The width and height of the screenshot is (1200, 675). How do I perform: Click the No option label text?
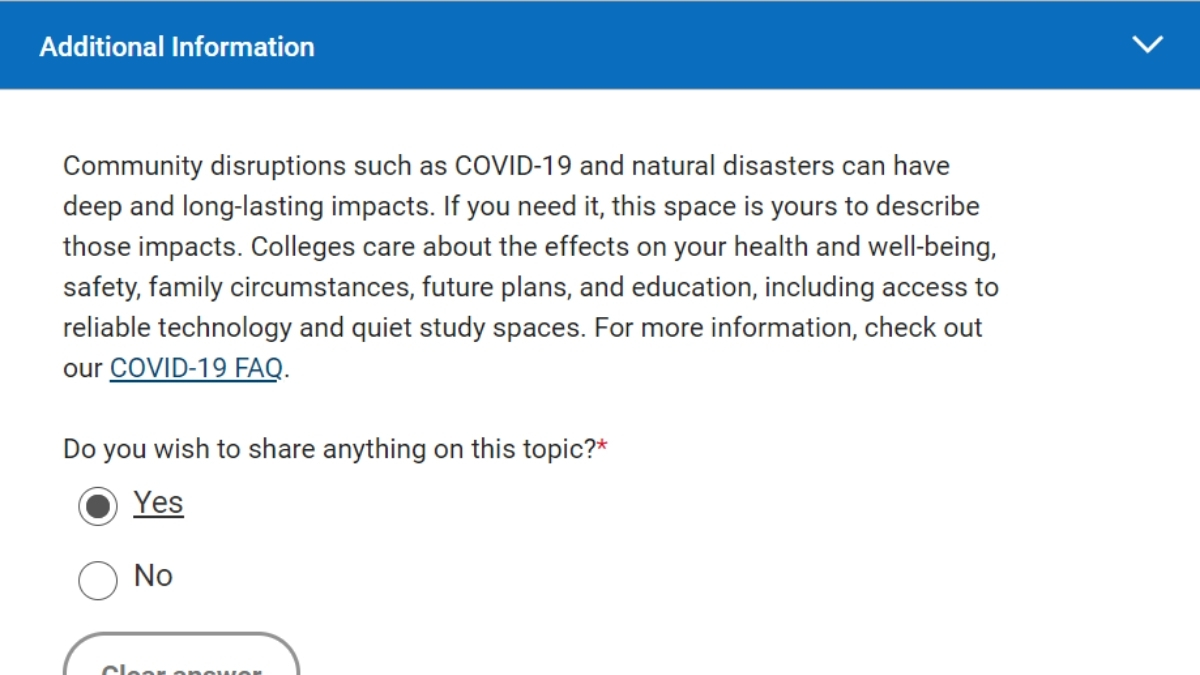coord(153,576)
